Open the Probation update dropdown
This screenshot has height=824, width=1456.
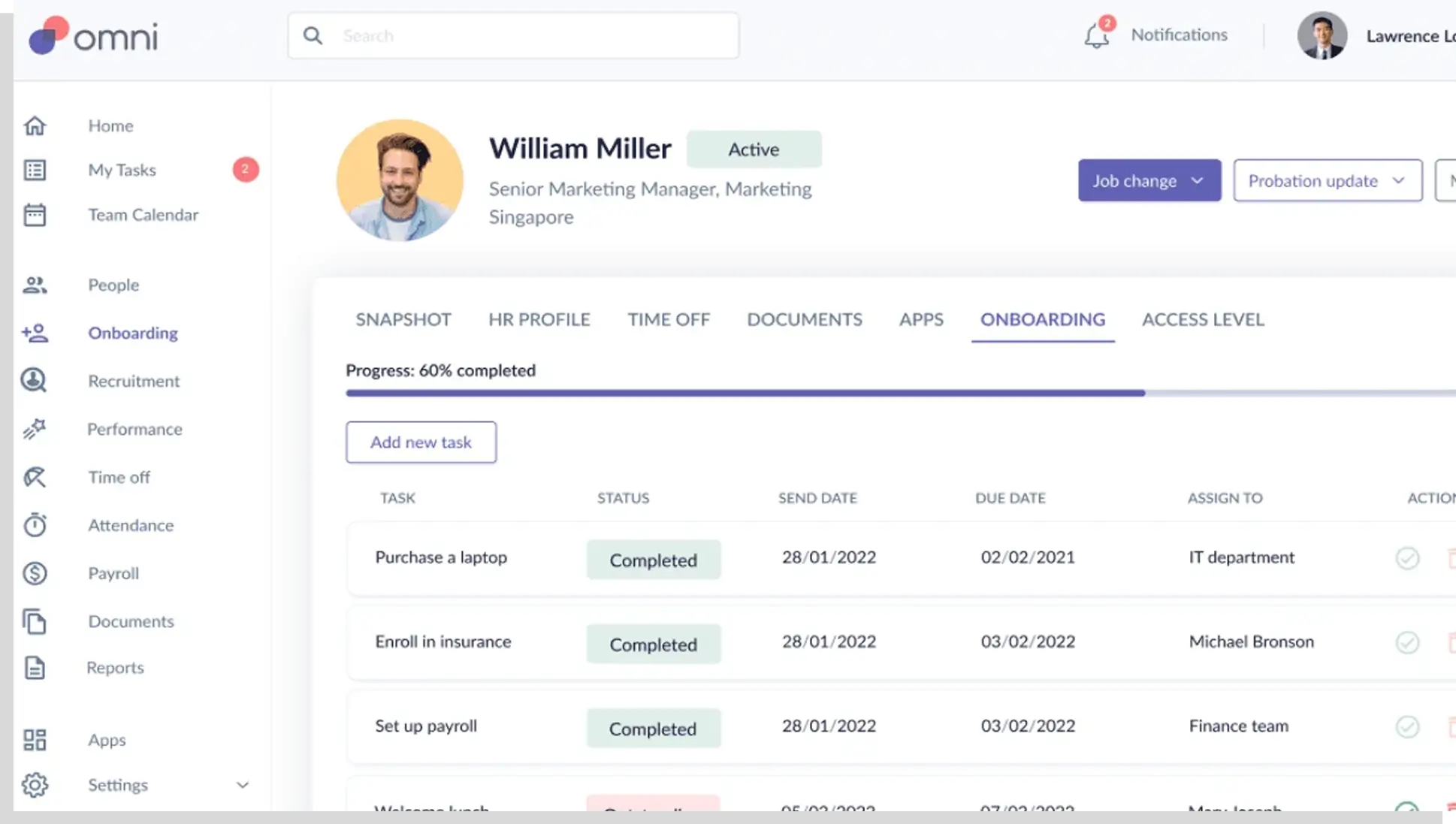click(1328, 180)
